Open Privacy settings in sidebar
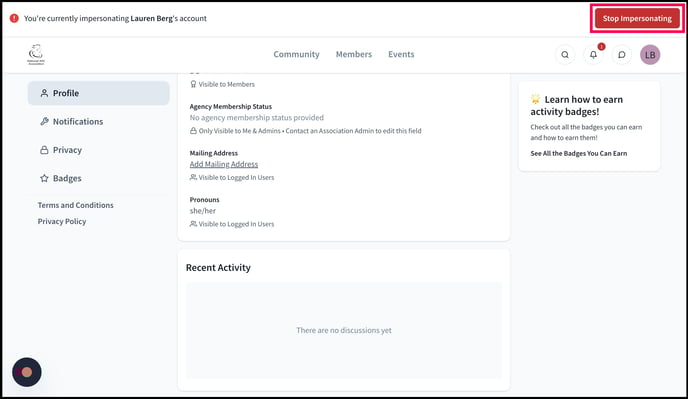 pos(99,150)
